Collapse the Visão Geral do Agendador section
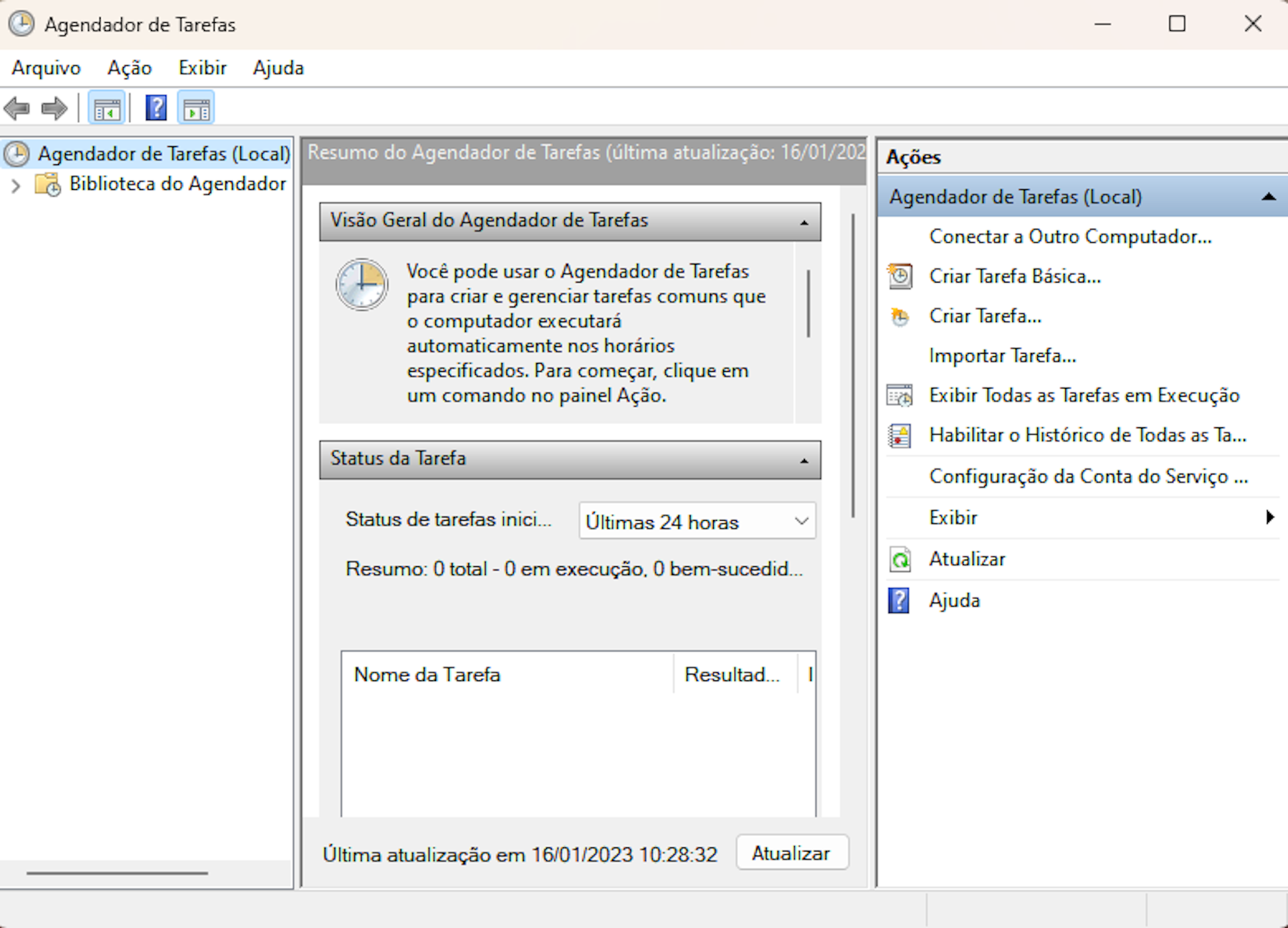 pos(804,222)
